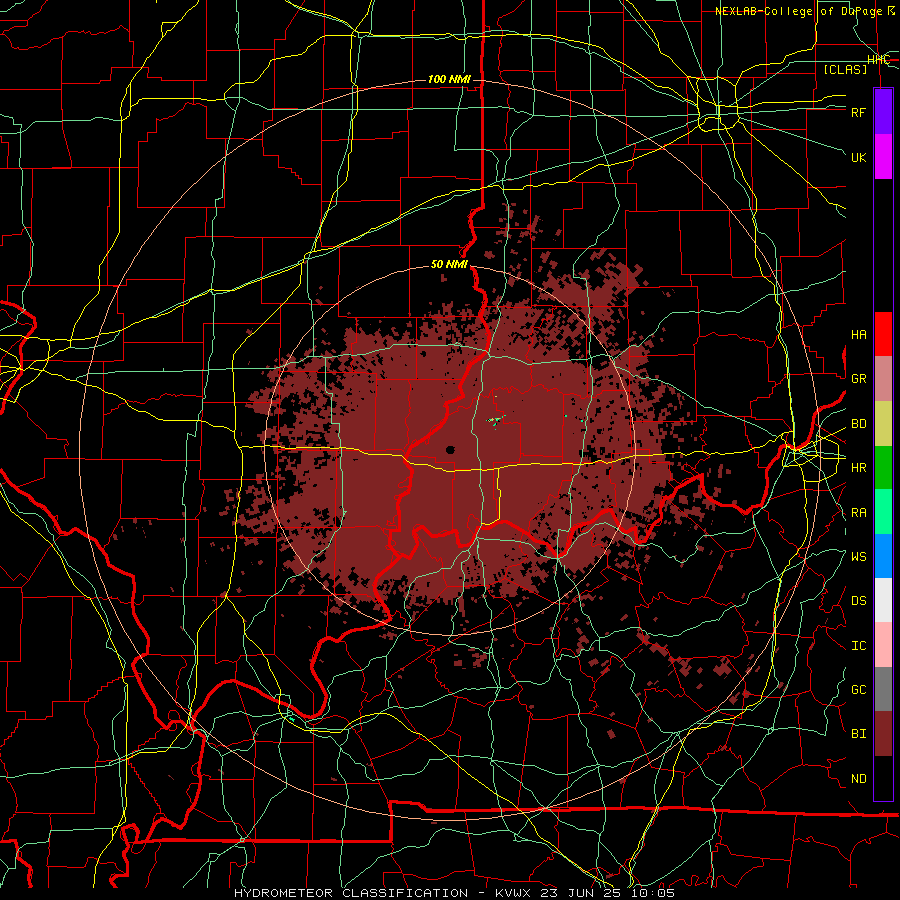900x900 pixels.
Task: Click the gray GC legend color swatch
Action: tap(883, 689)
